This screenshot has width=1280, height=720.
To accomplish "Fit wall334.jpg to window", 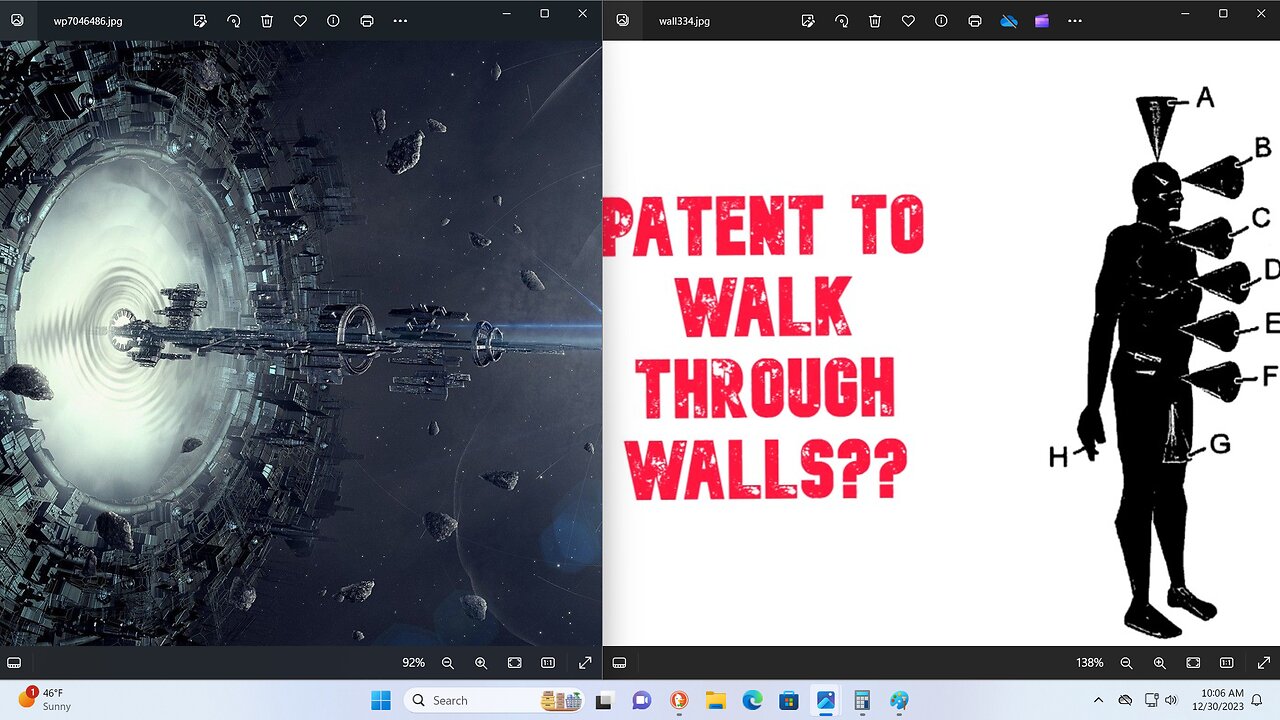I will coord(1193,663).
